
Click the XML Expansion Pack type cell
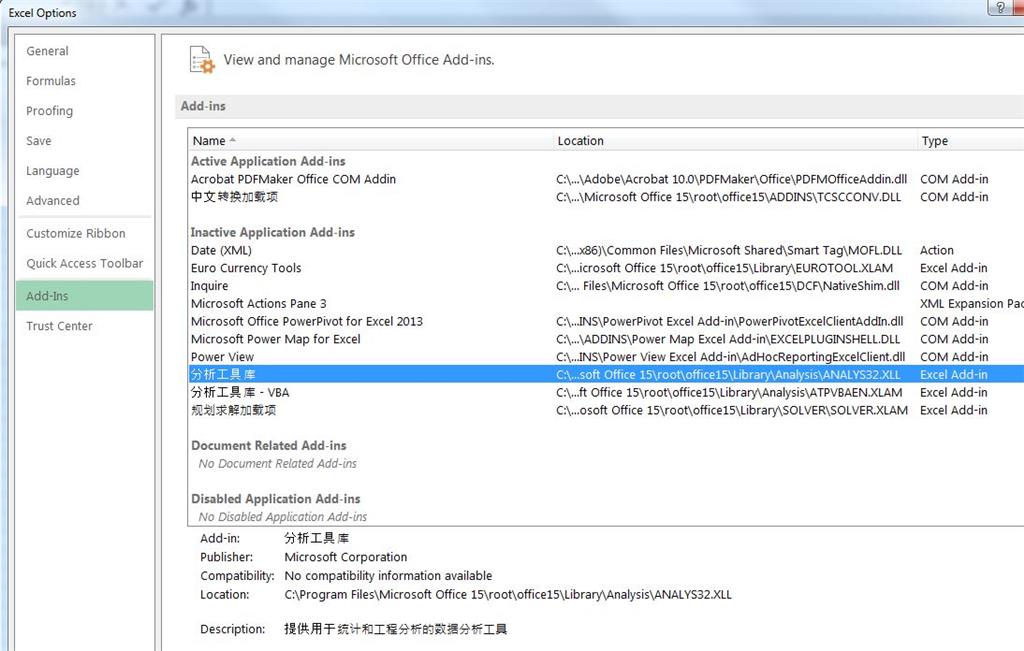972,304
